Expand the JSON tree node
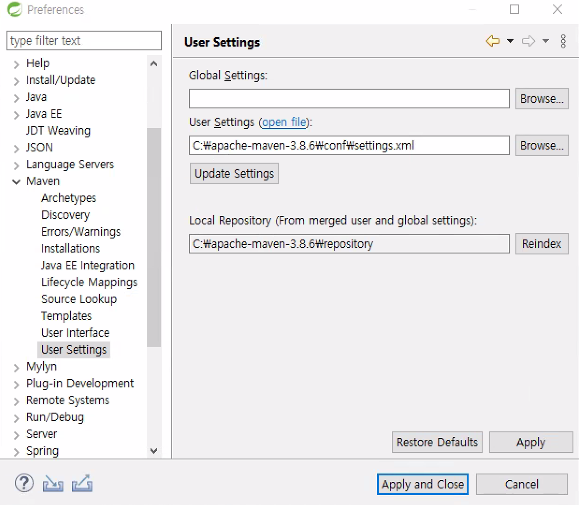Viewport: 579px width, 505px height. (16, 149)
